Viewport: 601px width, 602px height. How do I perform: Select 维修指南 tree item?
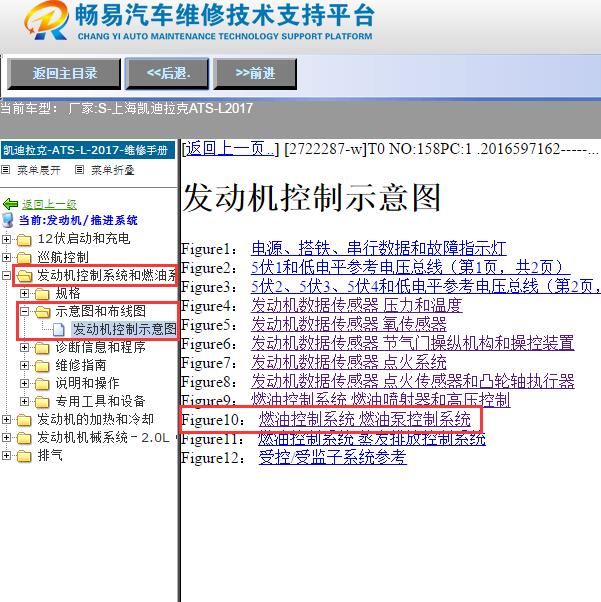tap(81, 365)
